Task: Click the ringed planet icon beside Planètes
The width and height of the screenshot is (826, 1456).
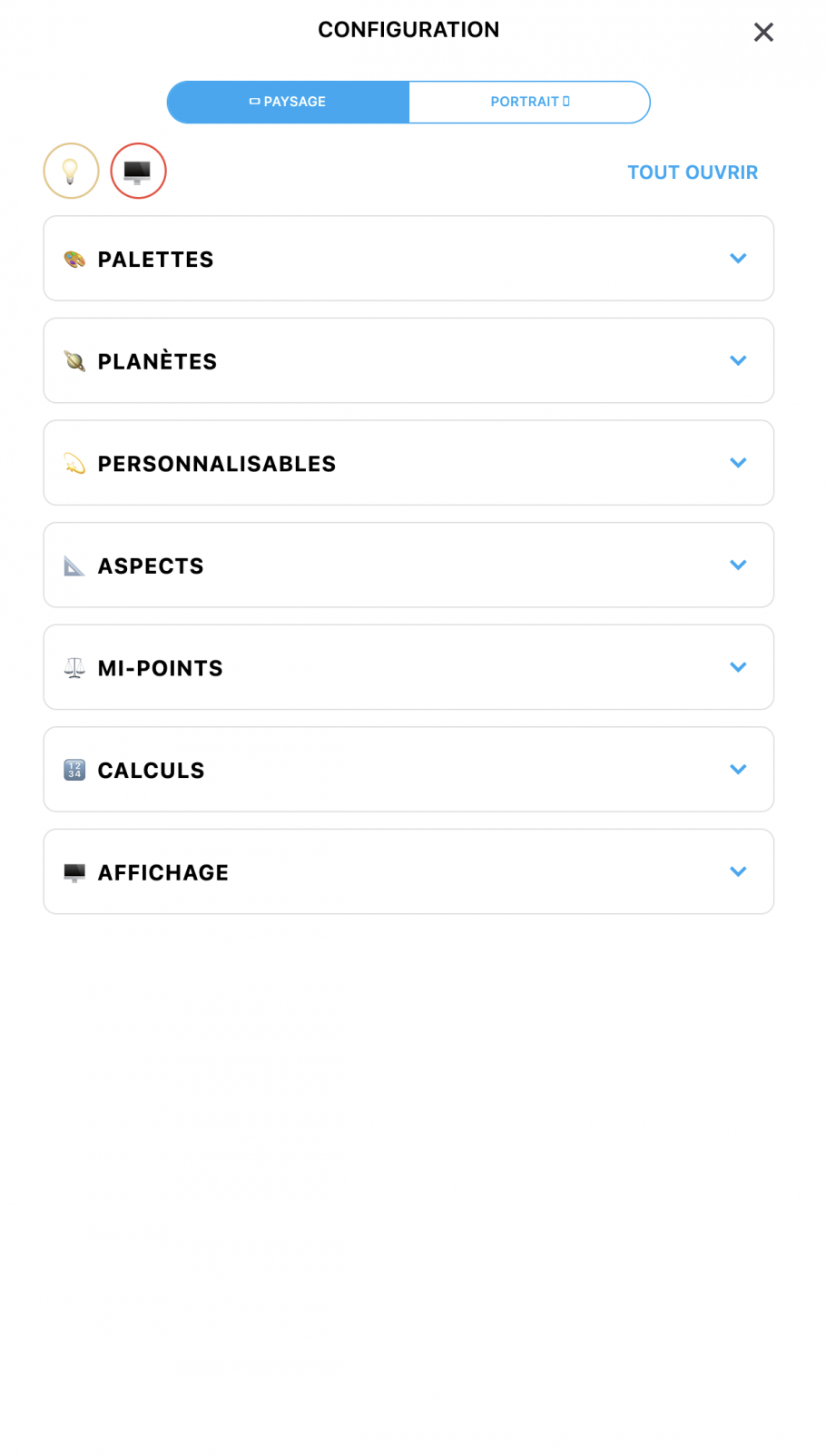Action: 74,361
